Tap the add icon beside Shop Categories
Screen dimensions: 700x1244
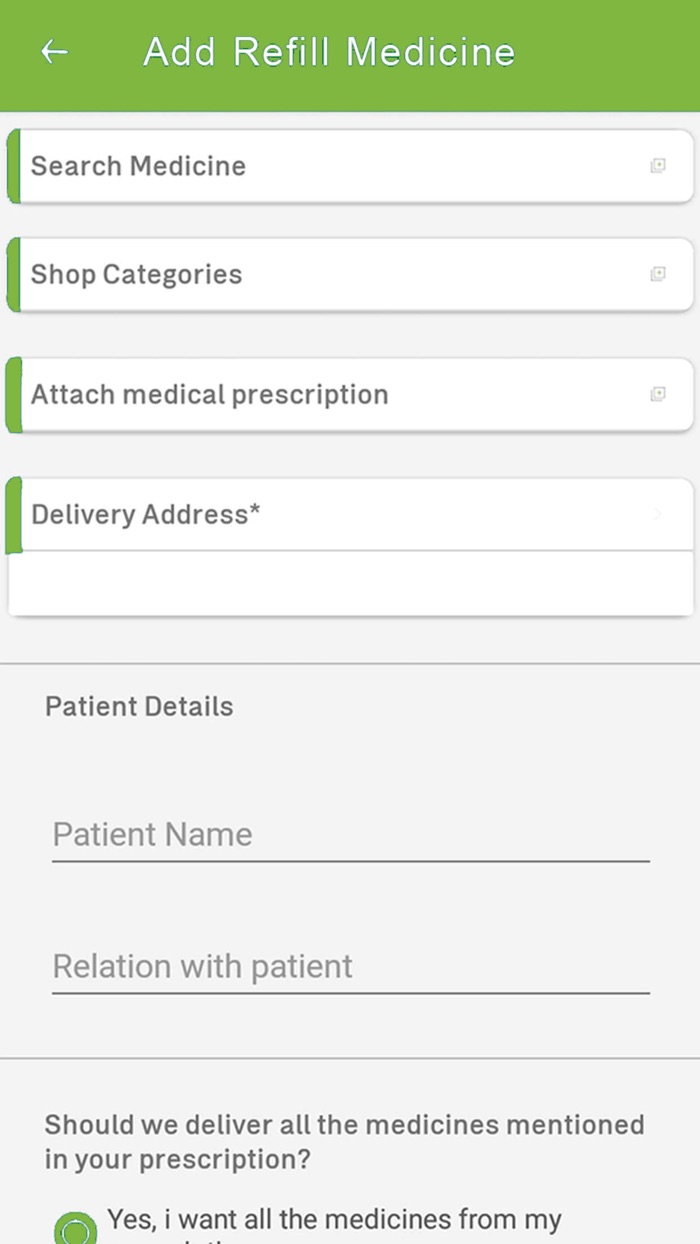(658, 274)
